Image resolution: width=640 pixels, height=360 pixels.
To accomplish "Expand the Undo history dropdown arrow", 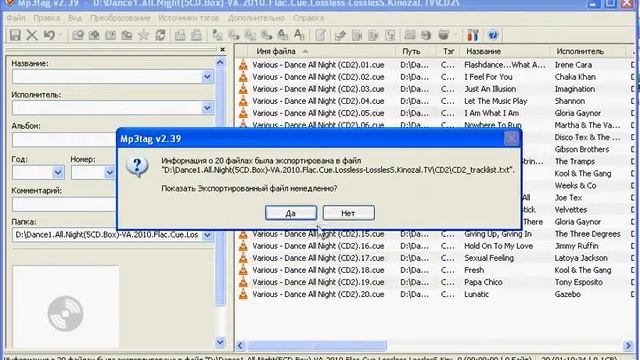I will [60, 35].
